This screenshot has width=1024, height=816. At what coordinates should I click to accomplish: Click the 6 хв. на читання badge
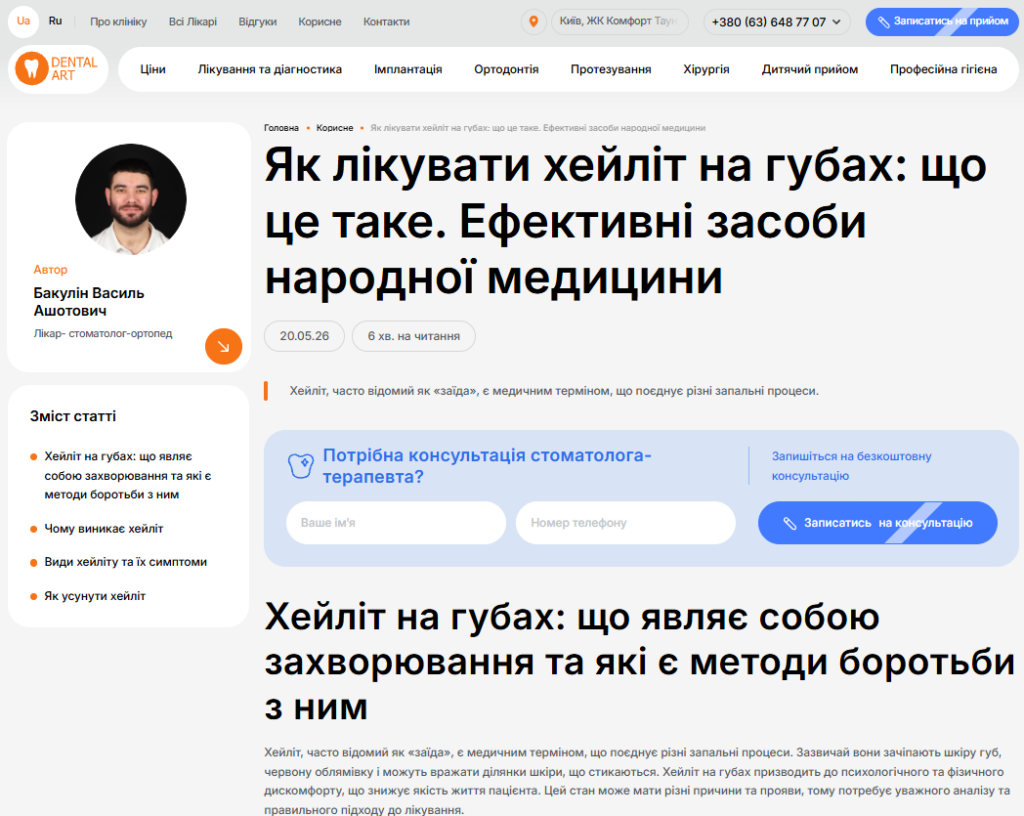pos(413,336)
